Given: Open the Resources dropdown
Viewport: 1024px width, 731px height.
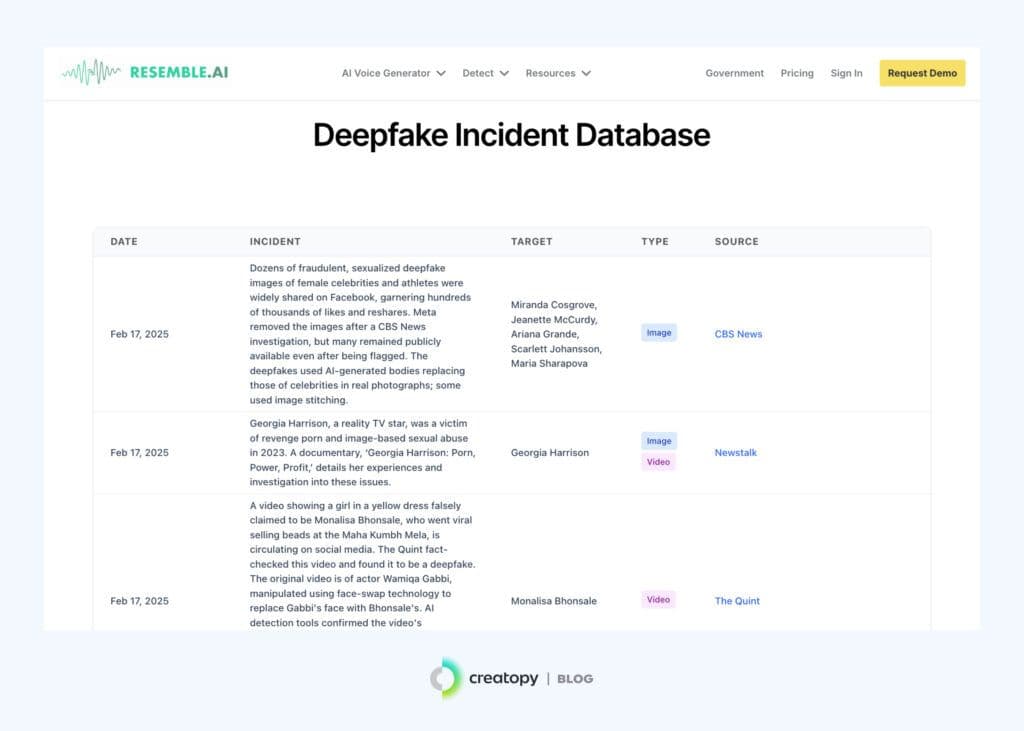Looking at the screenshot, I should pyautogui.click(x=557, y=73).
